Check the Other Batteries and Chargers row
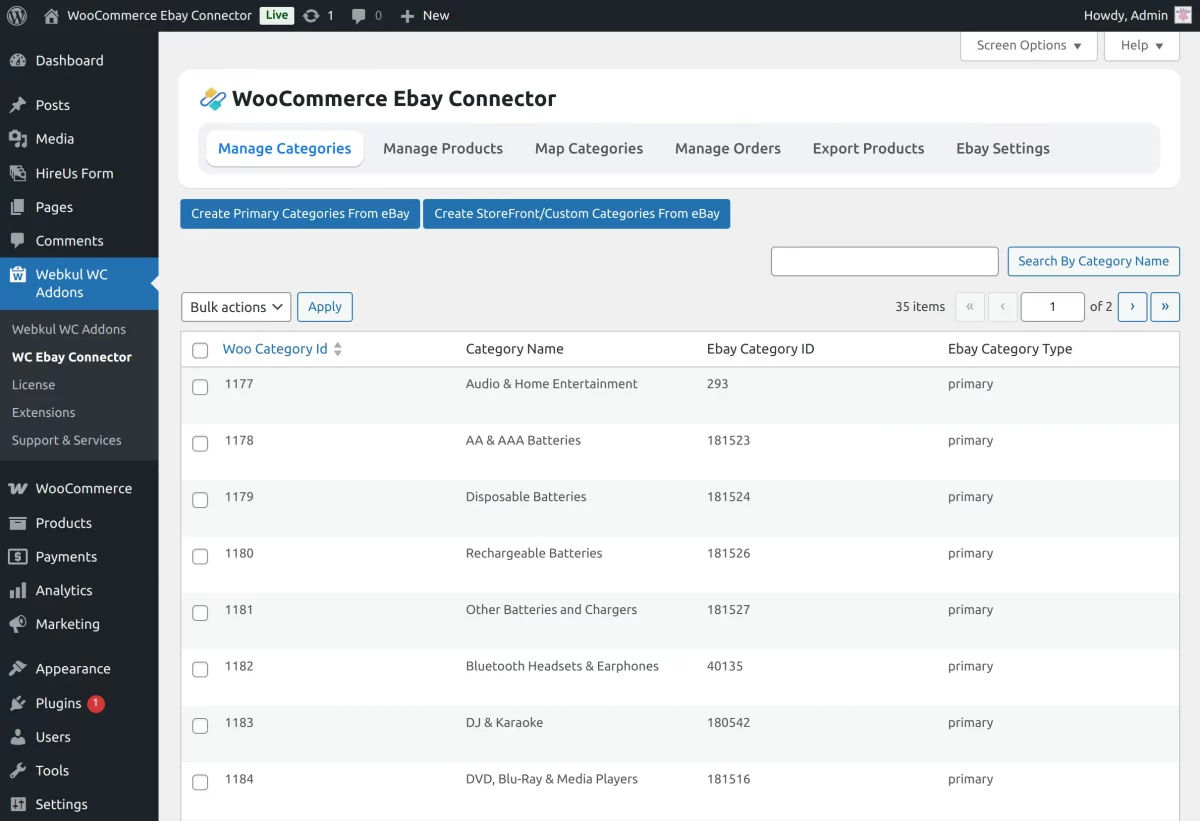Viewport: 1200px width, 821px height. click(200, 613)
